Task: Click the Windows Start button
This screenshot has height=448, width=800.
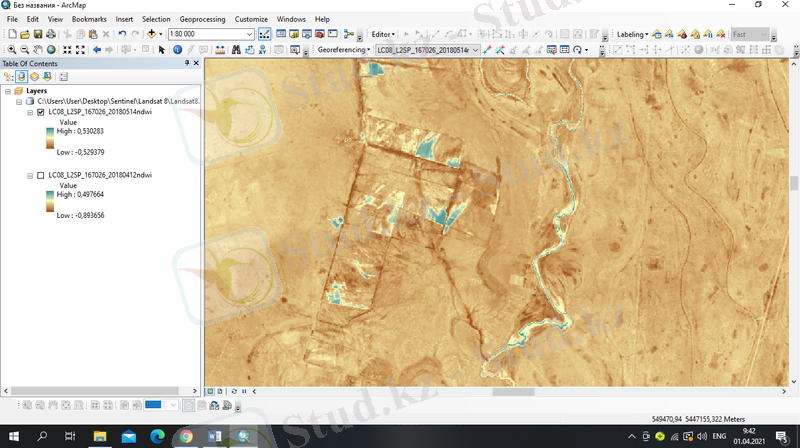Action: 14,437
